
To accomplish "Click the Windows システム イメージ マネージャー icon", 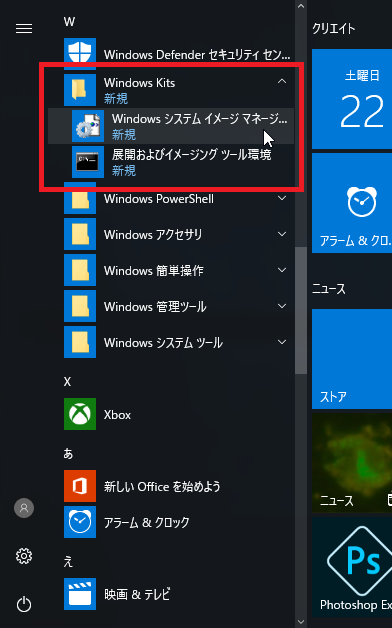I will tap(88, 126).
